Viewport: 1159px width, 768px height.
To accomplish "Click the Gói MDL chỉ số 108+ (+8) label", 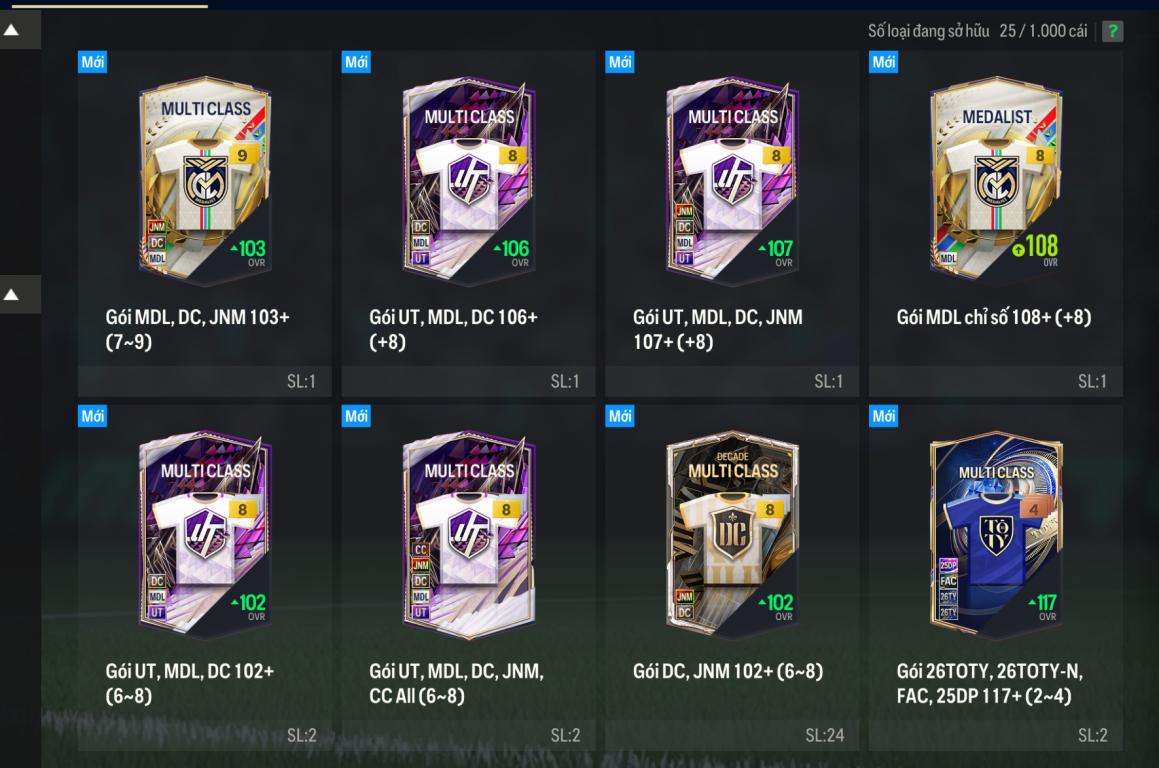I will point(993,317).
